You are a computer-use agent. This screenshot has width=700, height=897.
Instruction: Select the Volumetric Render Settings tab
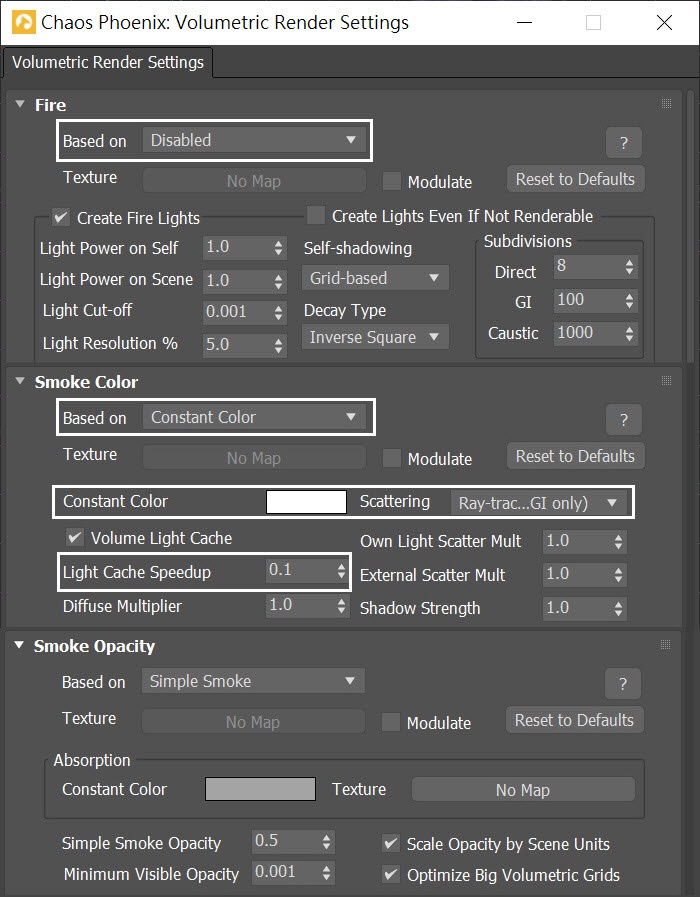(108, 62)
